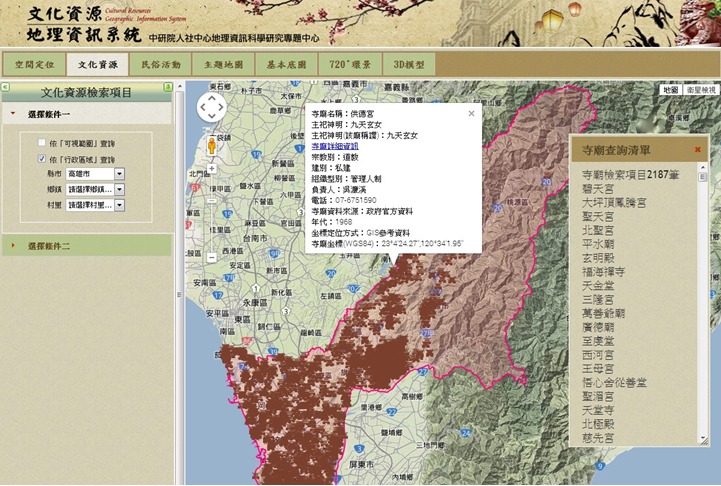This screenshot has height=486, width=721.
Task: Click the map pan navigation control
Action: coord(212,107)
